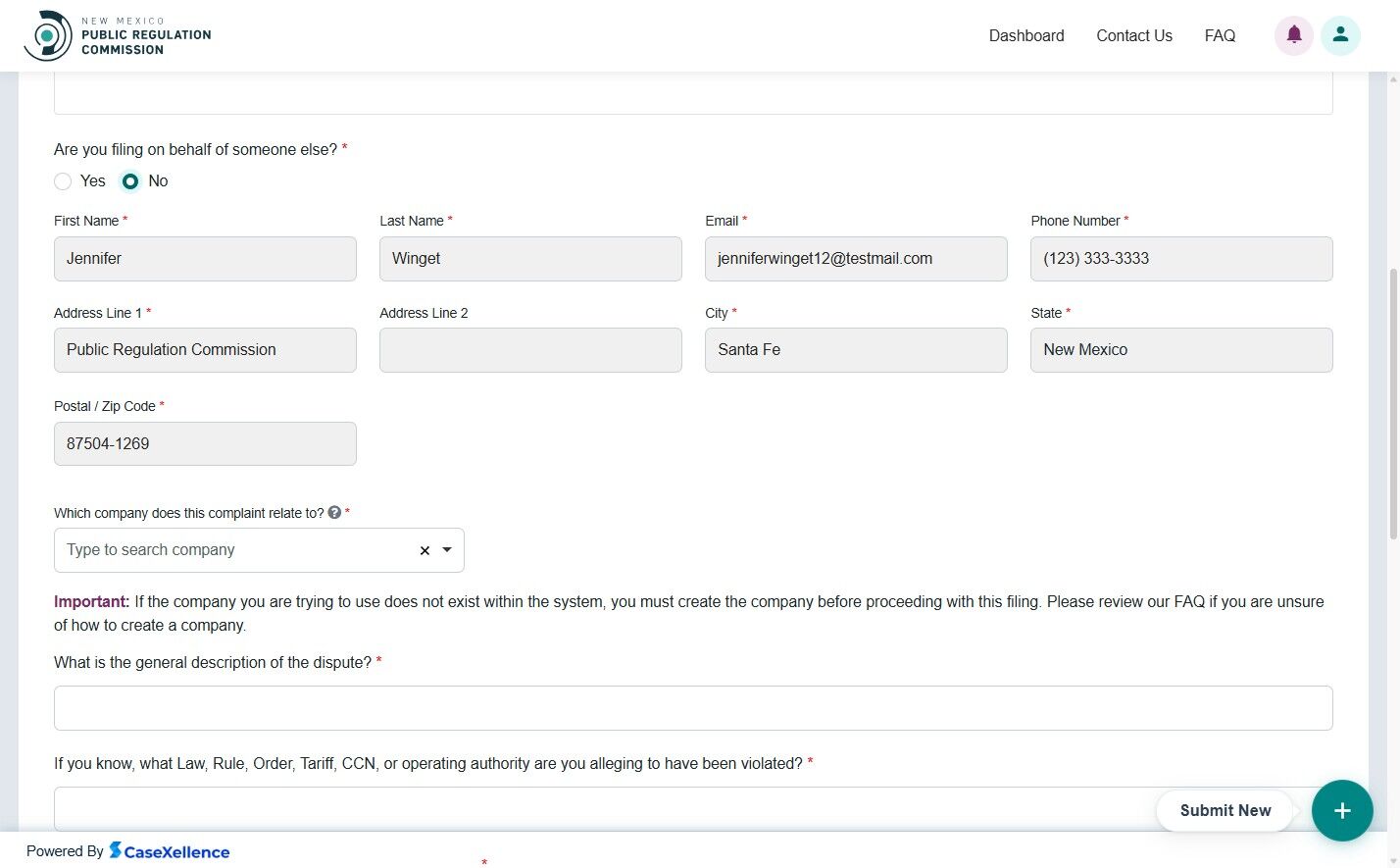Click the CaseXellence logo in the footer

170,850
